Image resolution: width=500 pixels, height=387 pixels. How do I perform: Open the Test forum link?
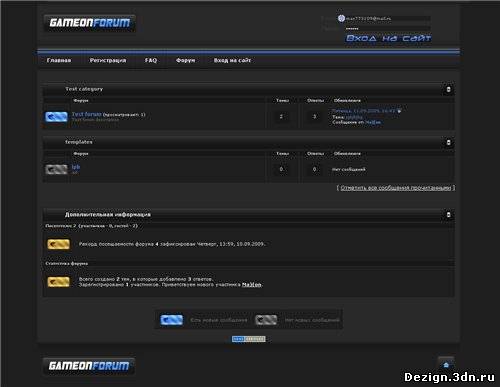(x=87, y=114)
